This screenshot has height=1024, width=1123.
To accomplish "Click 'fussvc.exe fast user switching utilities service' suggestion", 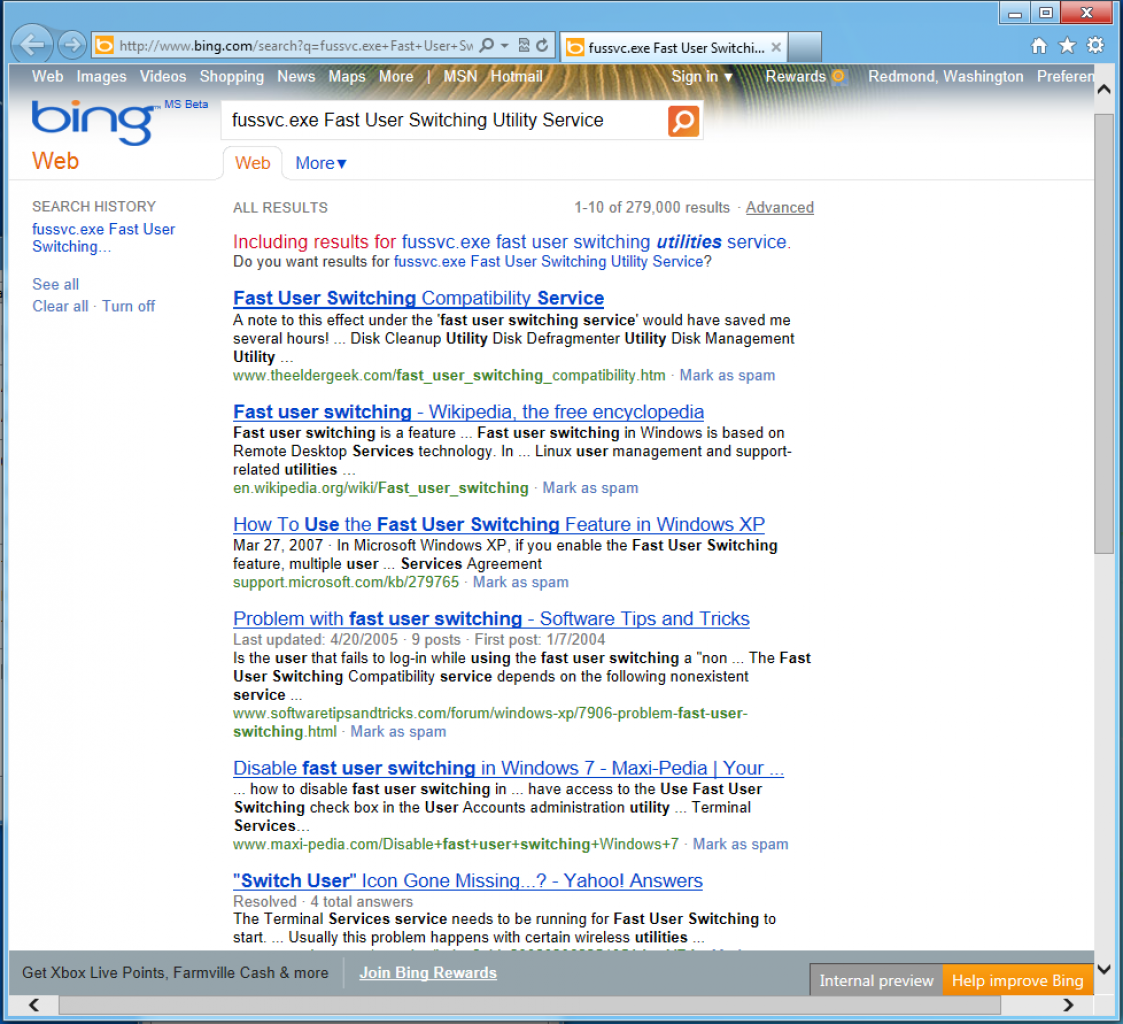I will tap(594, 242).
